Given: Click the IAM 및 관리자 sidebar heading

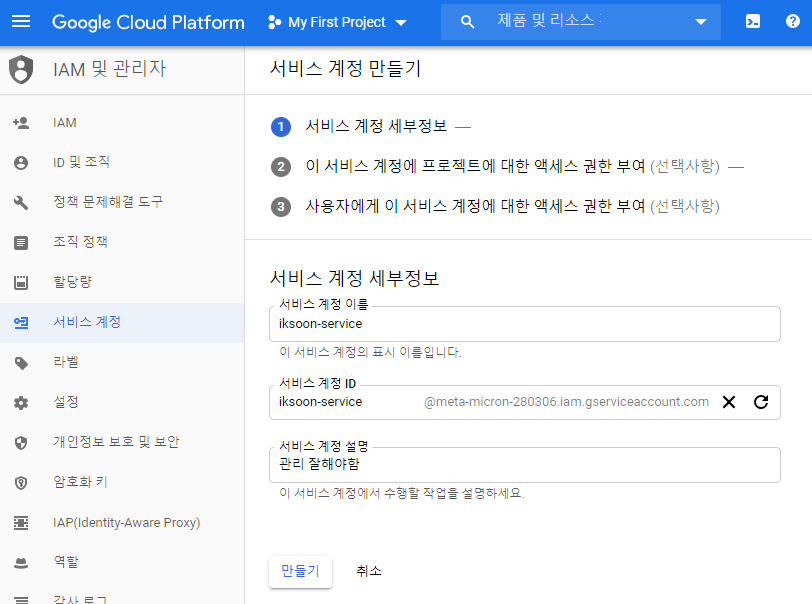Looking at the screenshot, I should tap(110, 69).
